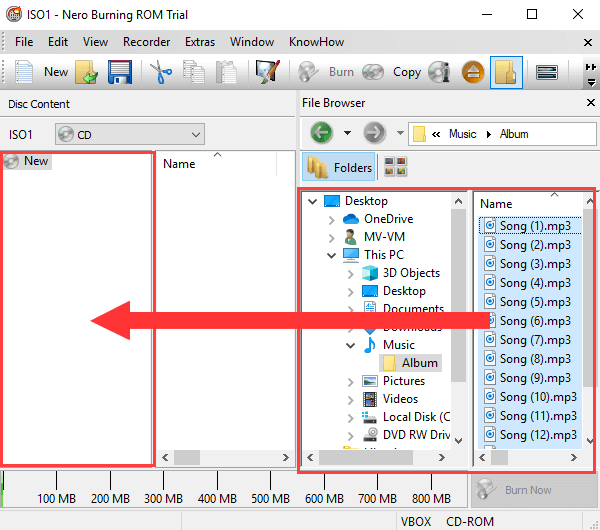Open the KnowHow menu
This screenshot has width=600, height=530.
click(x=316, y=42)
